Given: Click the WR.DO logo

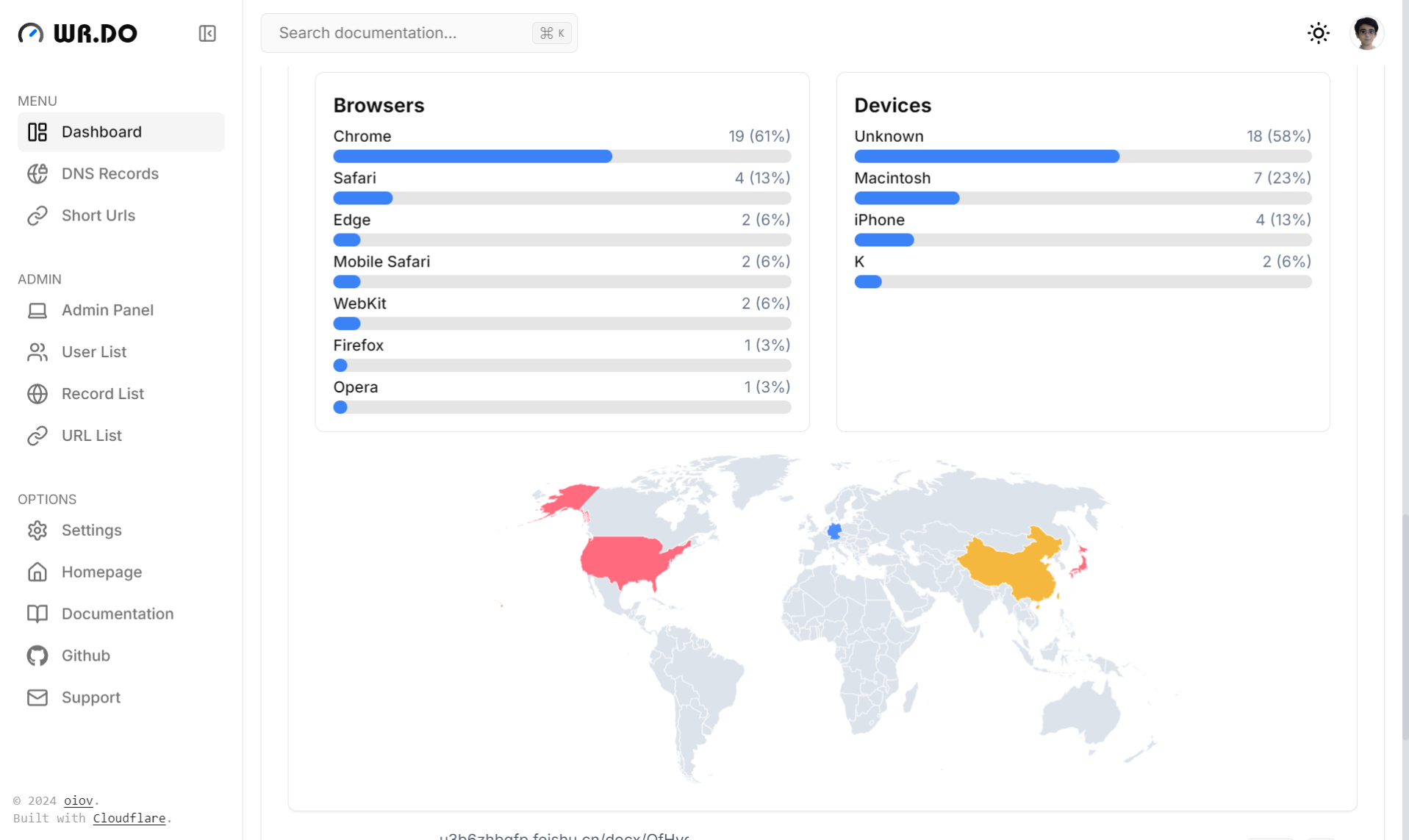Looking at the screenshot, I should pos(78,33).
